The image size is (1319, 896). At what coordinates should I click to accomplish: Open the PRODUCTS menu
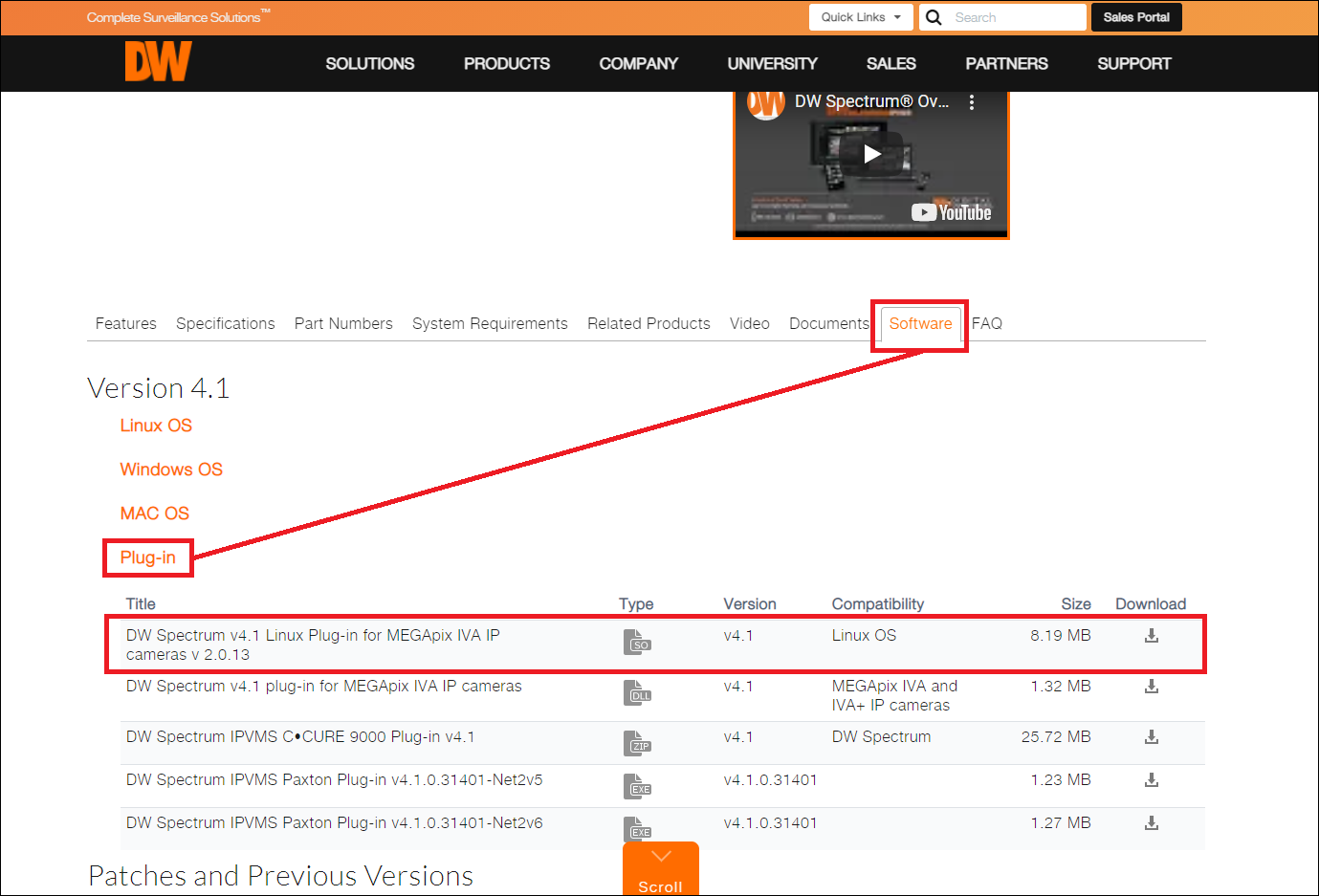(x=506, y=63)
